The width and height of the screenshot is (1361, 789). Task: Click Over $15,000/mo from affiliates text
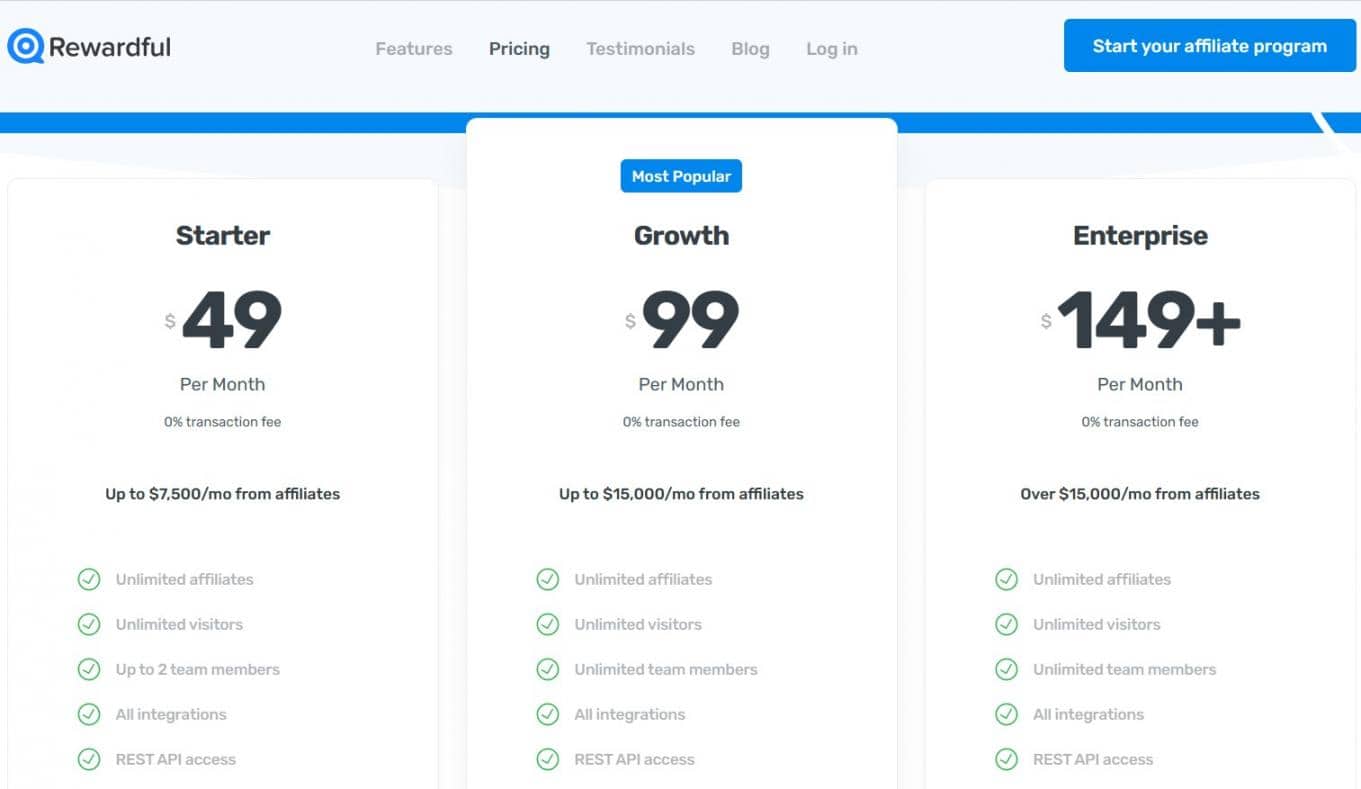[1139, 494]
